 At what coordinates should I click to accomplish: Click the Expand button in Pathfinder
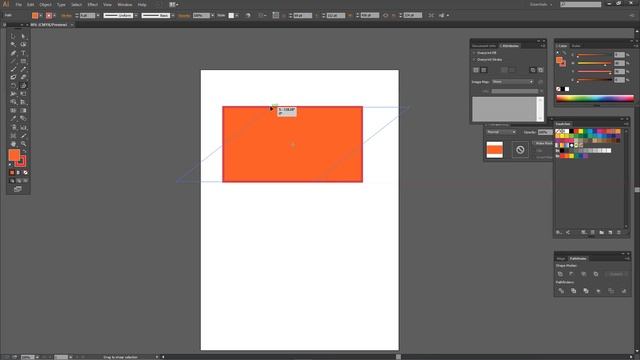[x=616, y=274]
